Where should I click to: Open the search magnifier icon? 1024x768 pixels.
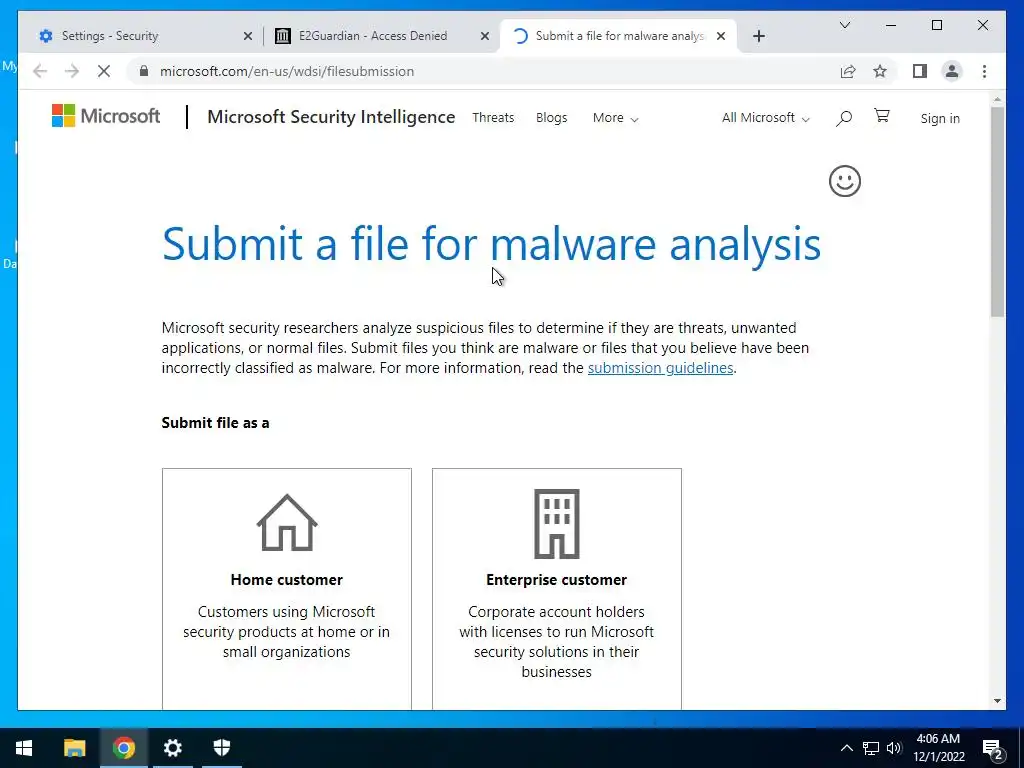pos(844,118)
